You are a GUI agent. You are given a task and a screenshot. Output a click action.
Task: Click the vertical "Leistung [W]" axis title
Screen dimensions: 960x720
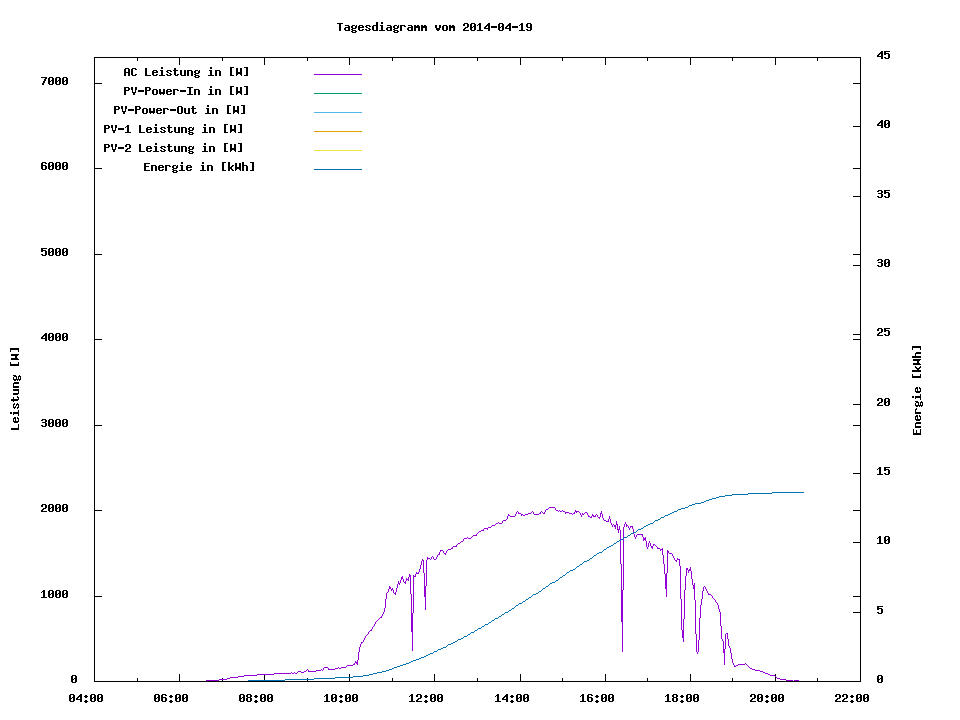pyautogui.click(x=15, y=389)
